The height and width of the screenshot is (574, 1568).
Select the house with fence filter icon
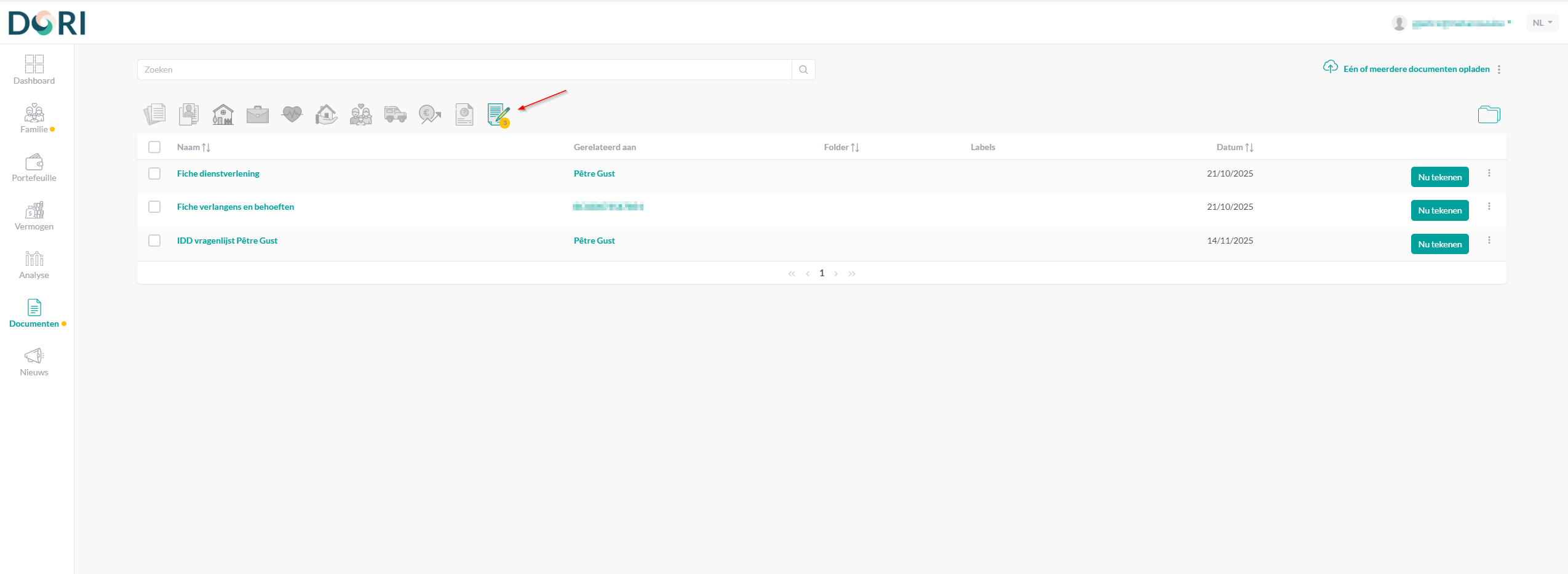coord(223,114)
